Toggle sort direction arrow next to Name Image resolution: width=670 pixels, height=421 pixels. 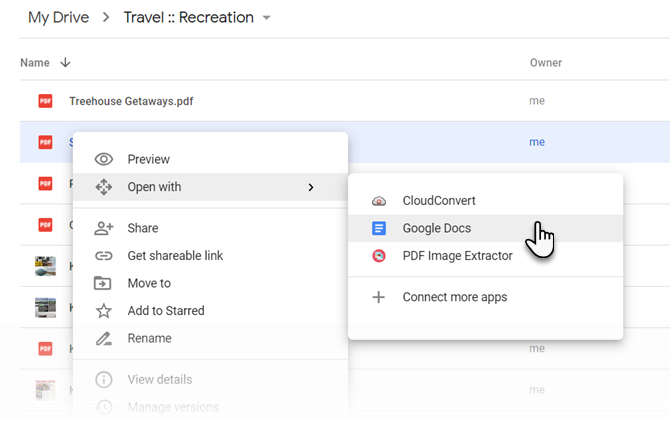(x=66, y=63)
